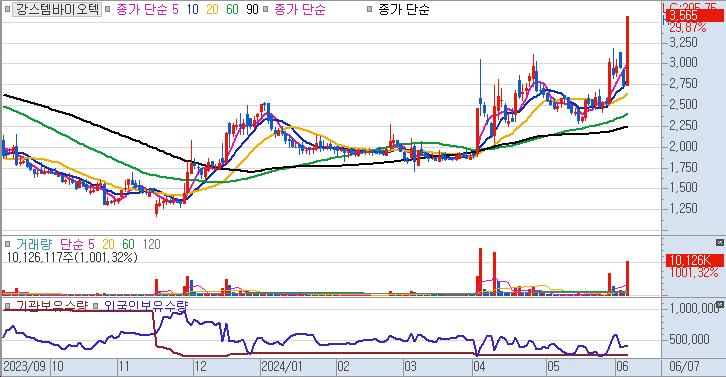Click the 2023/09 date axis label
This screenshot has height=377, width=726.
pos(25,367)
